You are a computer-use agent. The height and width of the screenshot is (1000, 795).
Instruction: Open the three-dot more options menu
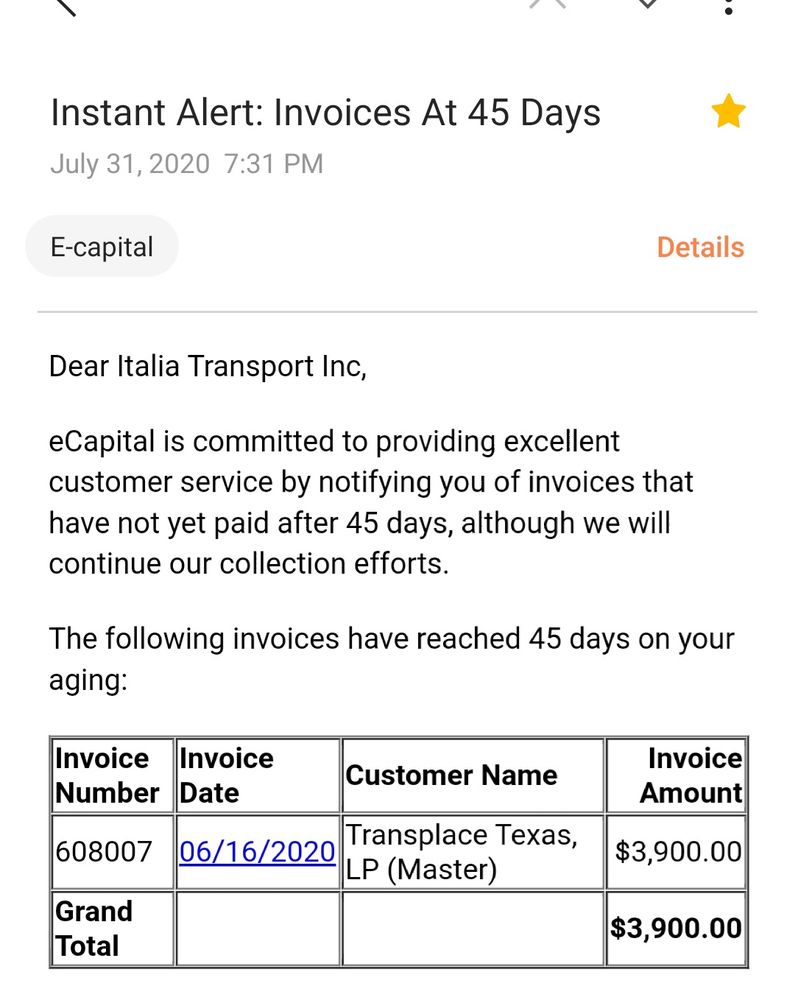coord(729,6)
